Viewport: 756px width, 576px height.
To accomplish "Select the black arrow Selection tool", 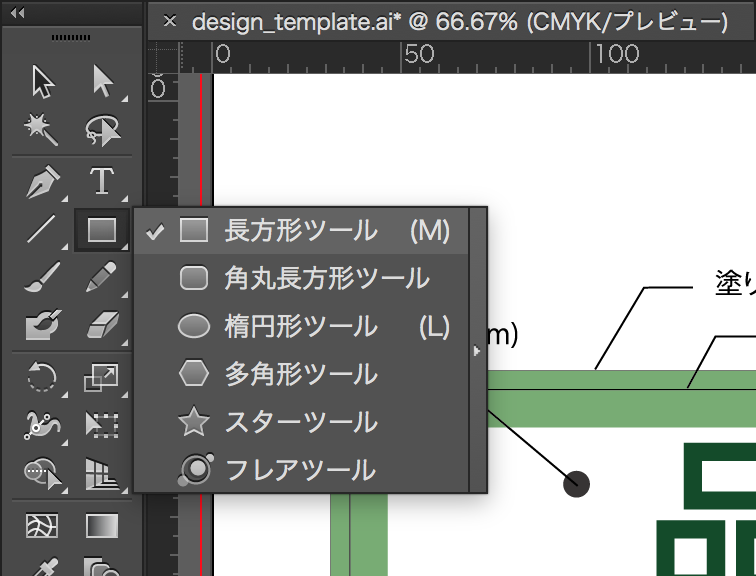I will [x=42, y=82].
